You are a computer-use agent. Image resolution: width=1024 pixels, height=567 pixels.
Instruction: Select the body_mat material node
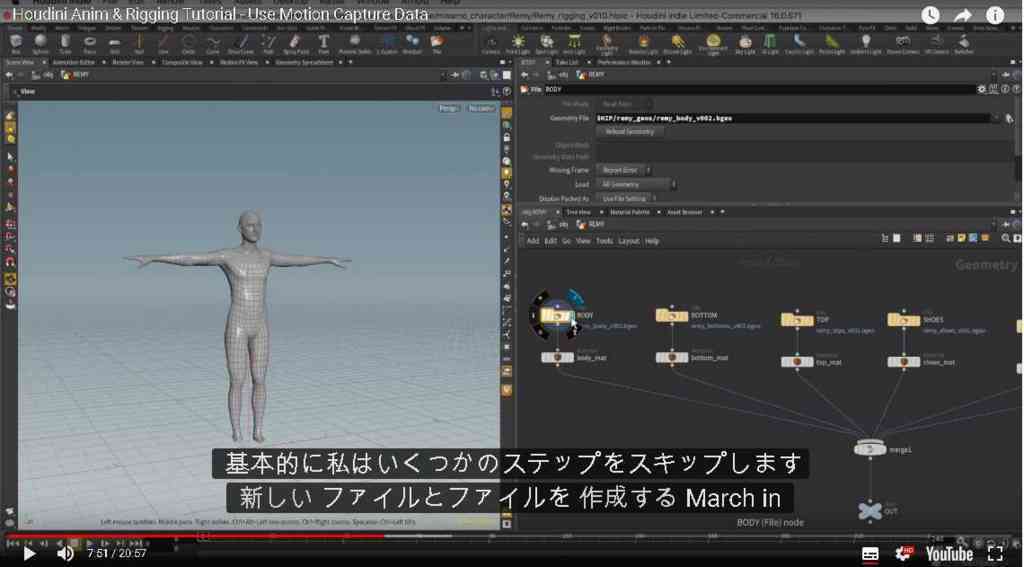pos(557,357)
